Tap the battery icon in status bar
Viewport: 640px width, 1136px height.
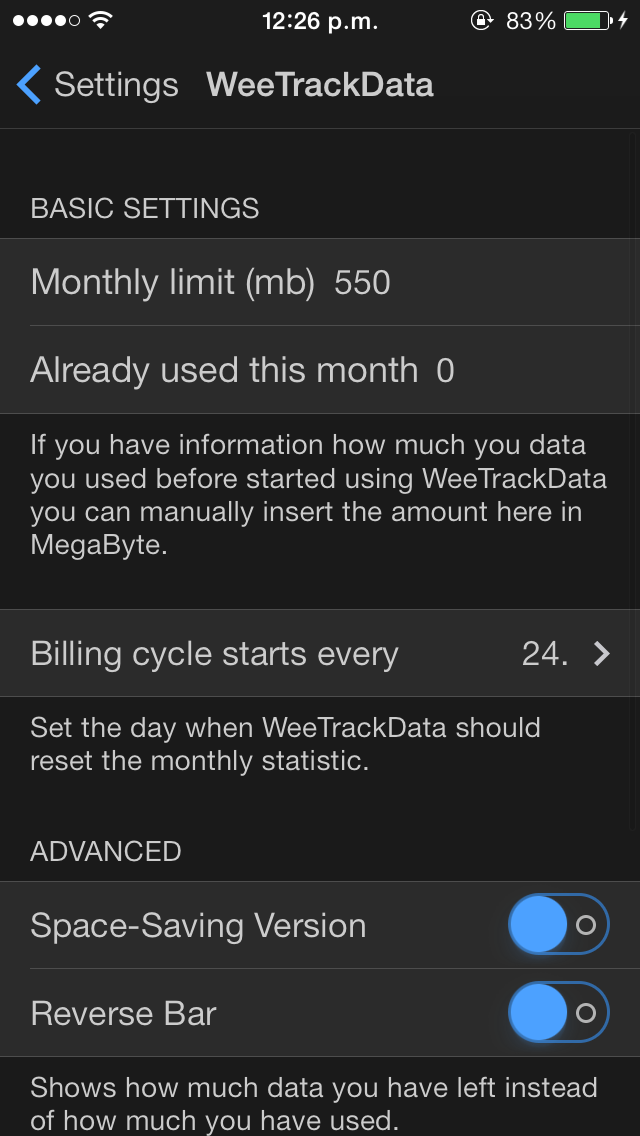click(x=587, y=20)
